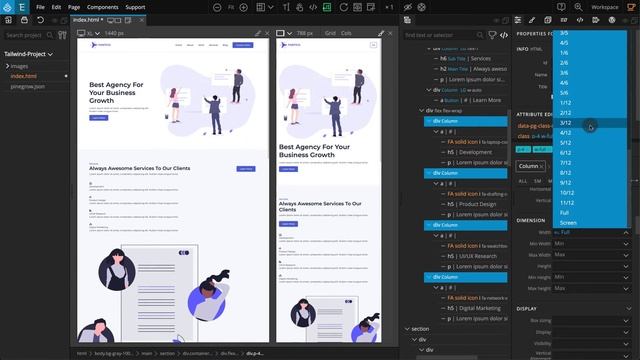Open the project filter settings icon
Screen dimensions: 640x360
click(62, 35)
